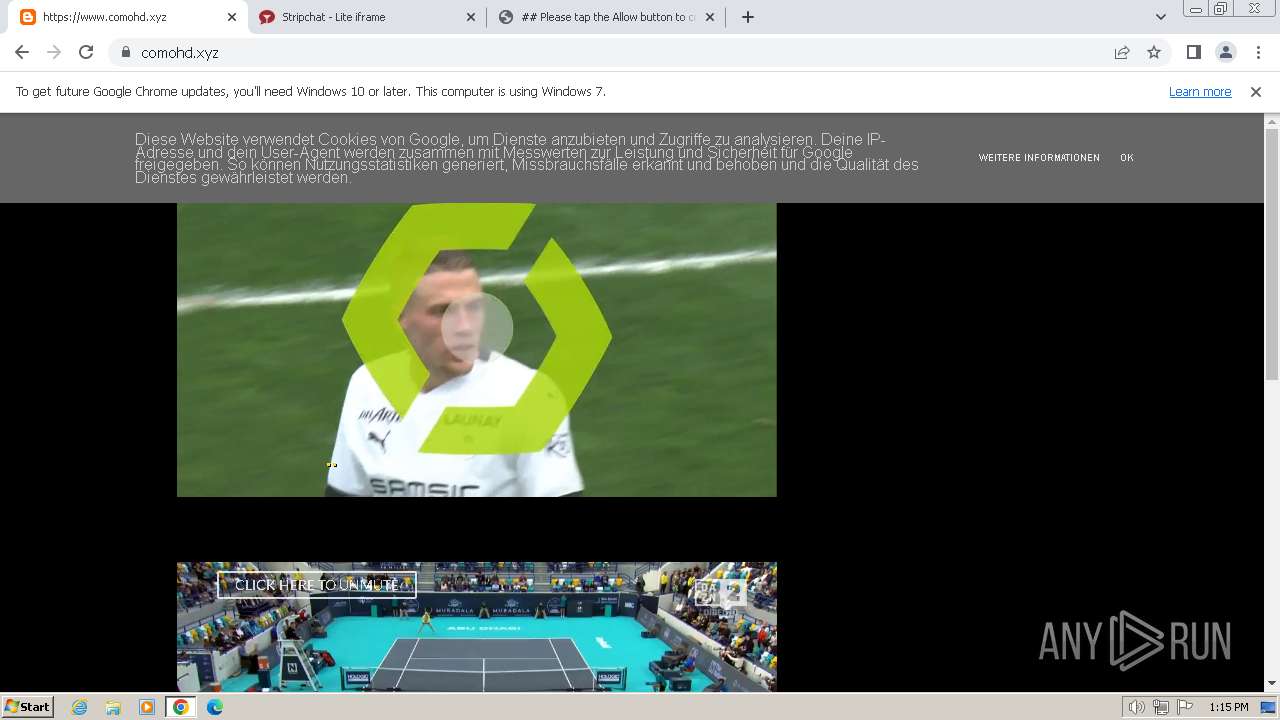Accept cookies with the OK button
1280x720 pixels.
tap(1127, 158)
